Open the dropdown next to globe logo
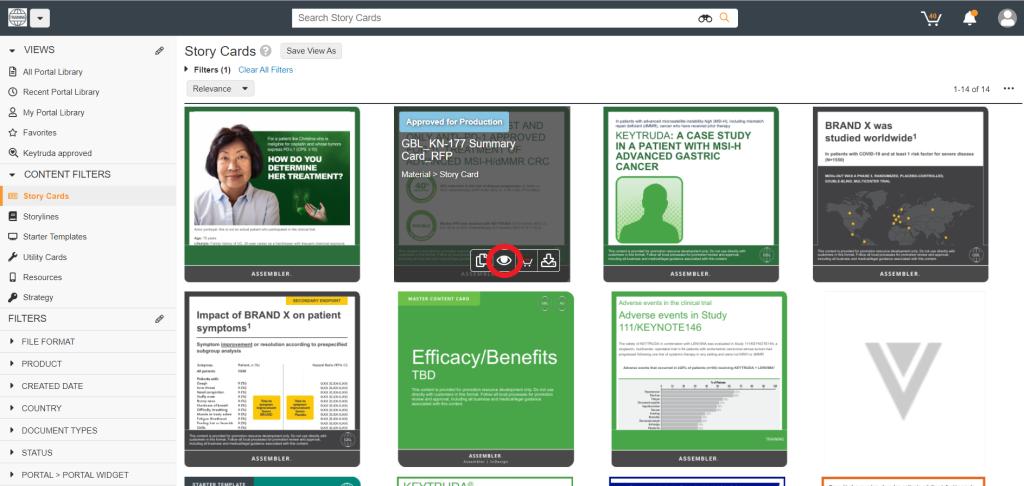 (39, 18)
